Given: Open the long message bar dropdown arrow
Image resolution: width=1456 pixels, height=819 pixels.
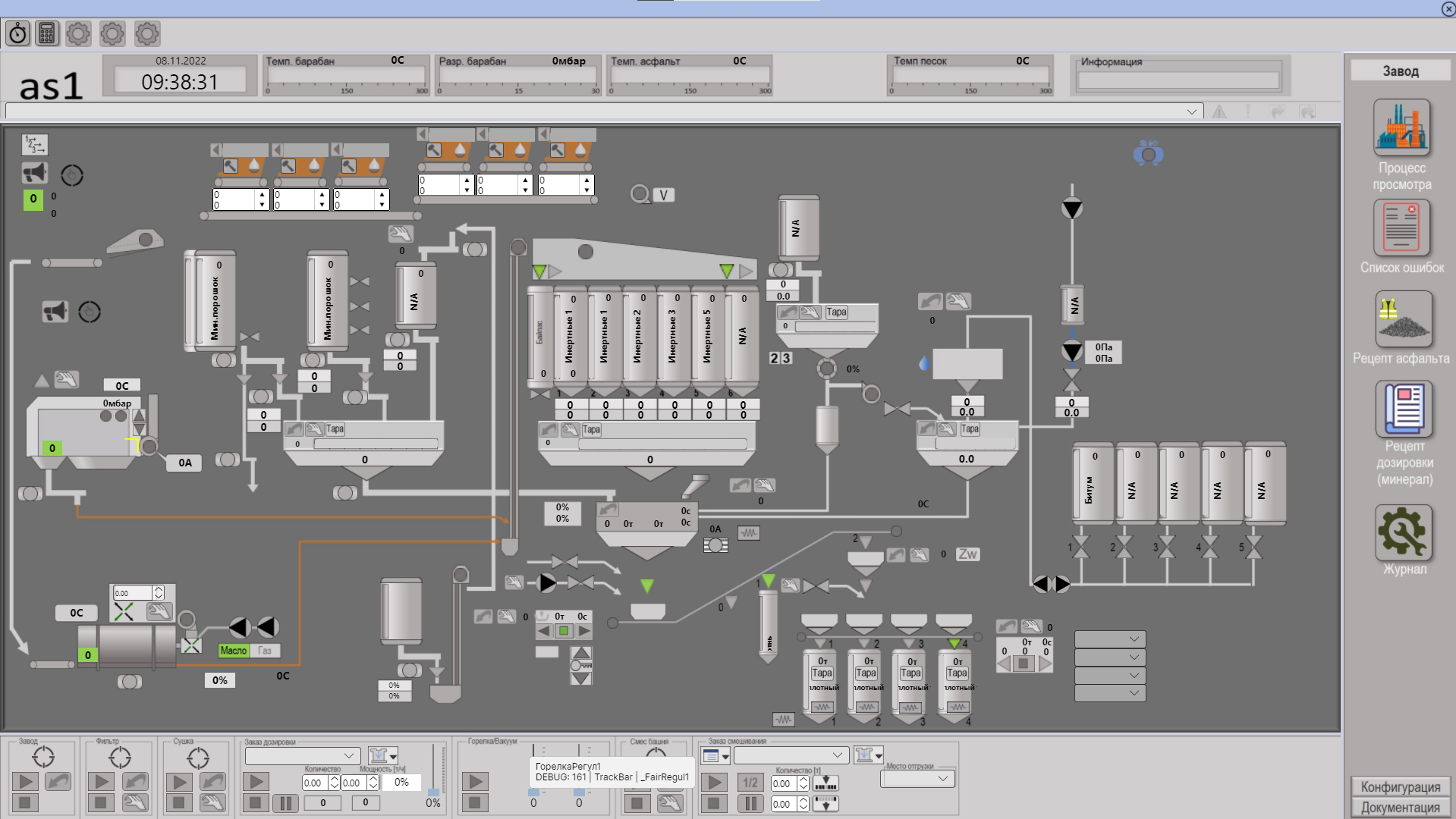Looking at the screenshot, I should 1192,111.
